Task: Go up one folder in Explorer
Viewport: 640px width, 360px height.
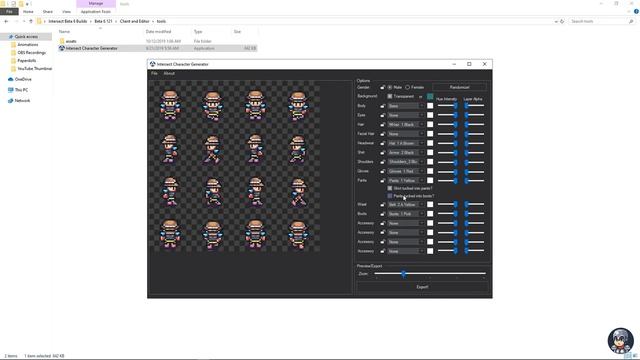Action: click(31, 21)
